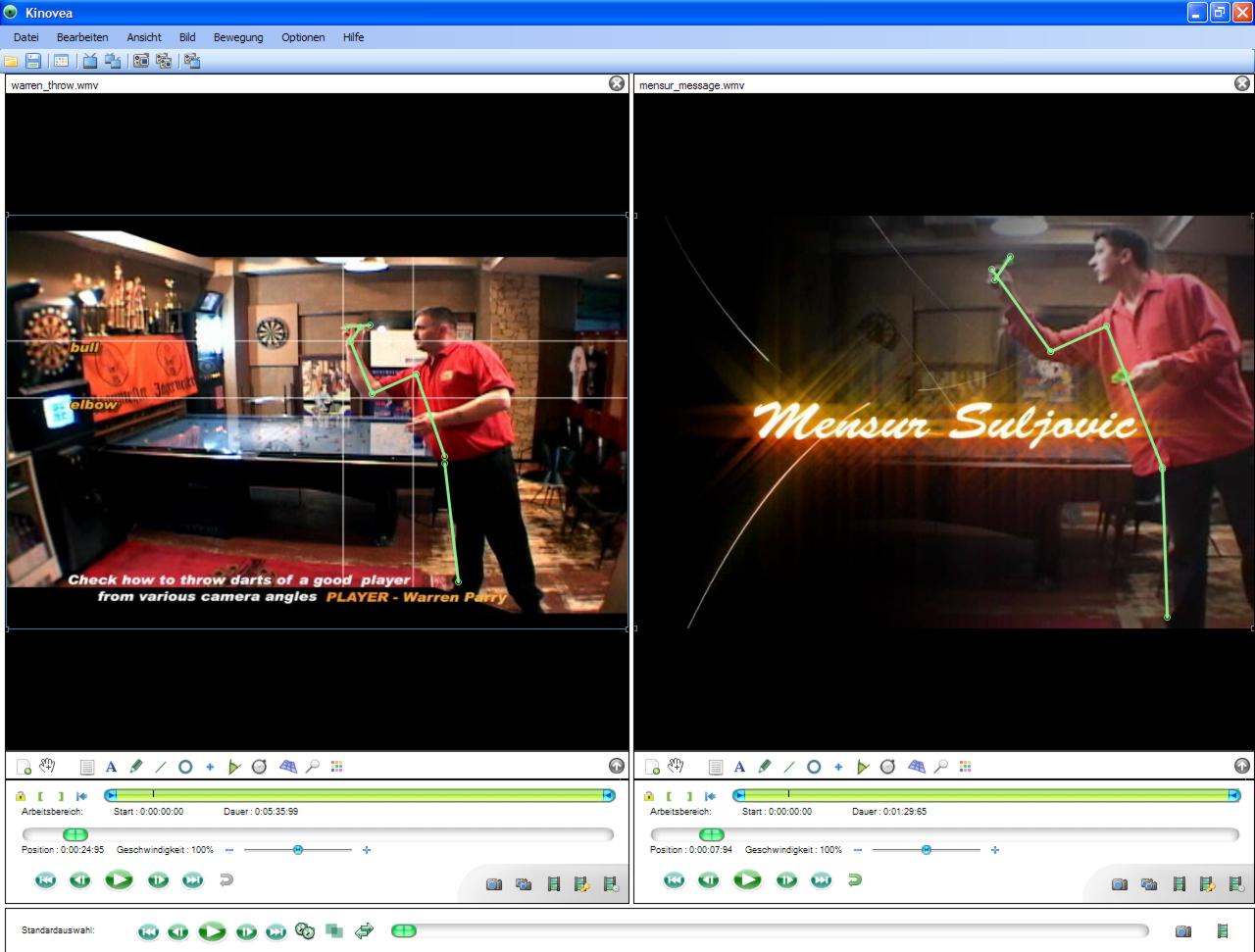Show key images panel in left player
The height and width of the screenshot is (952, 1255).
pos(616,767)
